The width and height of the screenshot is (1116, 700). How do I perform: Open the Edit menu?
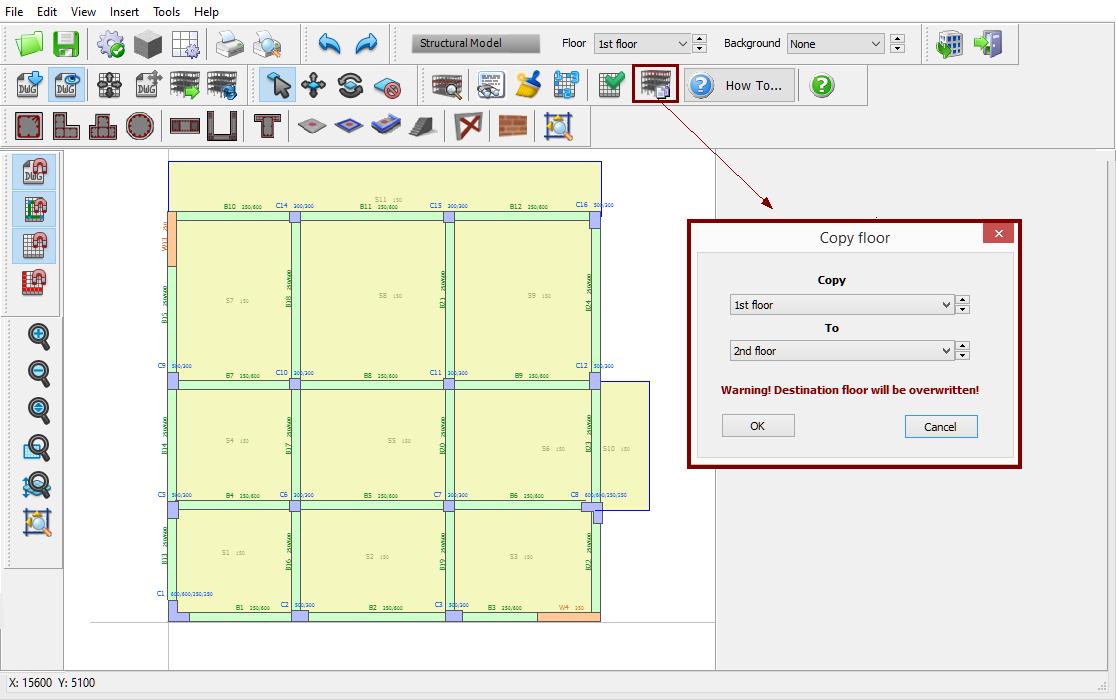coord(47,11)
